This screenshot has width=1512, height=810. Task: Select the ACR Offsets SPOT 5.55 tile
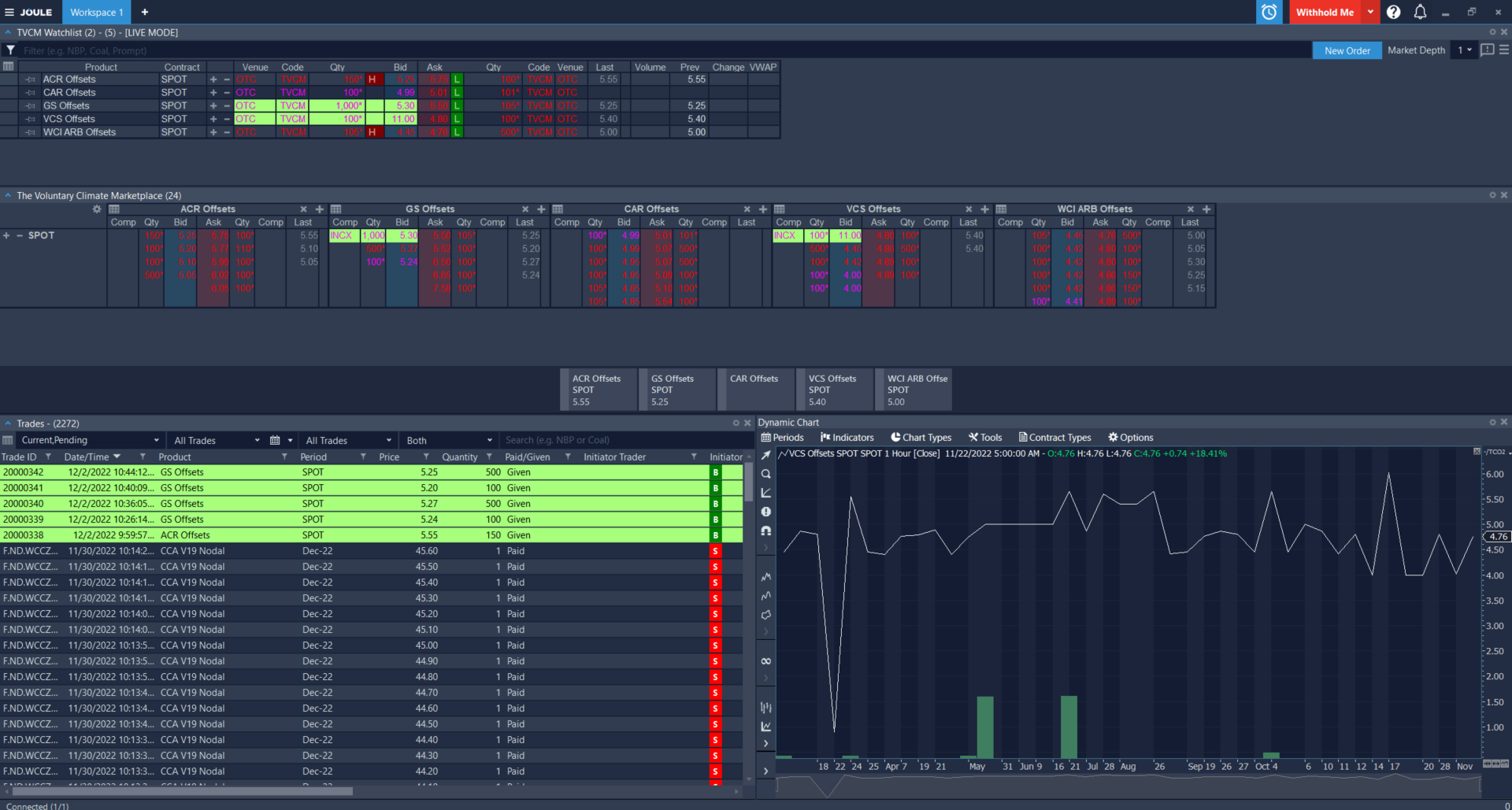(598, 390)
